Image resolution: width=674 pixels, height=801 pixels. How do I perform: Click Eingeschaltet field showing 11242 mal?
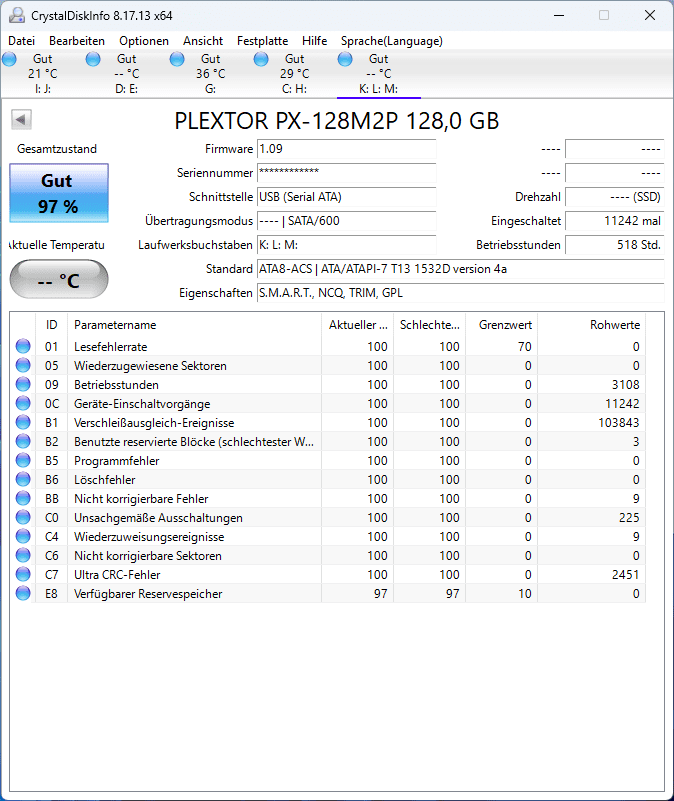pos(615,221)
